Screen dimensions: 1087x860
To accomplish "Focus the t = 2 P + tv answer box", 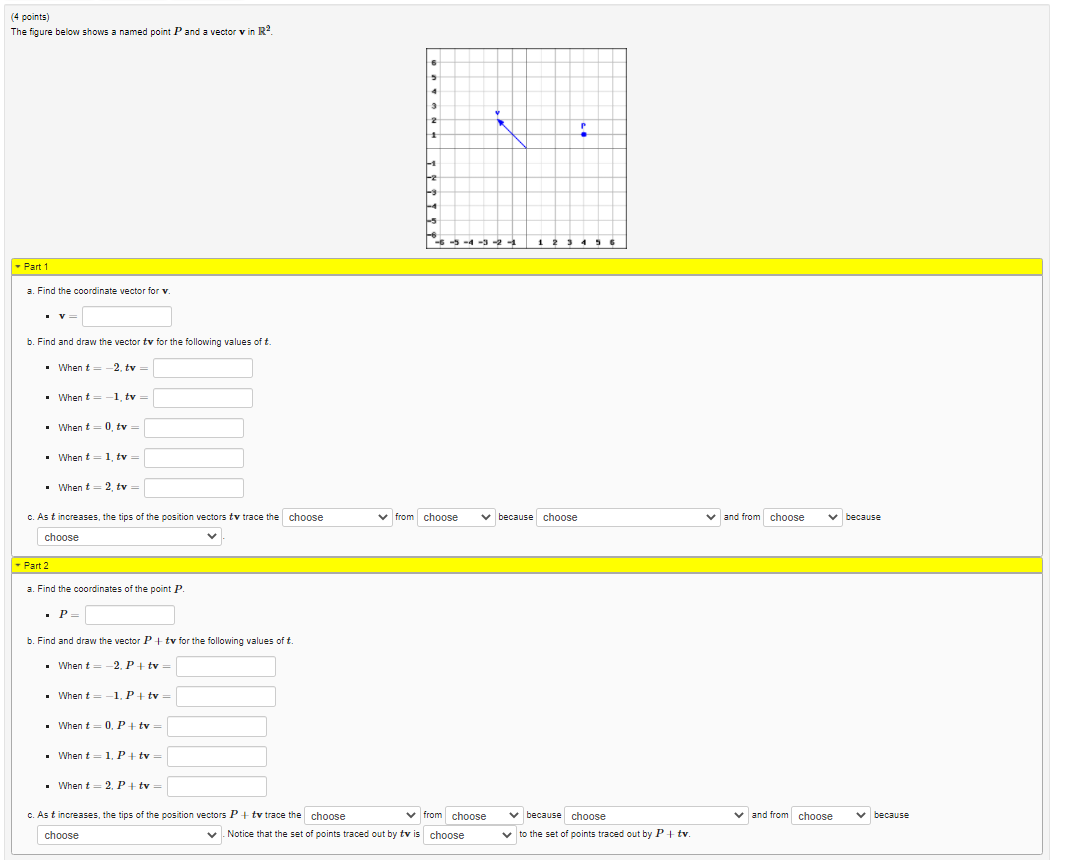I will tap(217, 787).
